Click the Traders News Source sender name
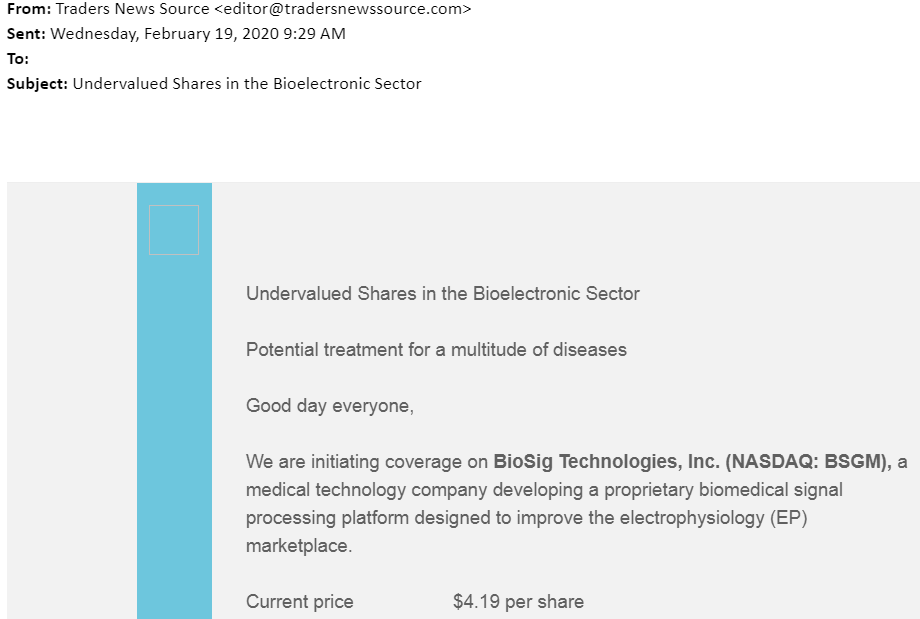920x619 pixels. coord(133,9)
